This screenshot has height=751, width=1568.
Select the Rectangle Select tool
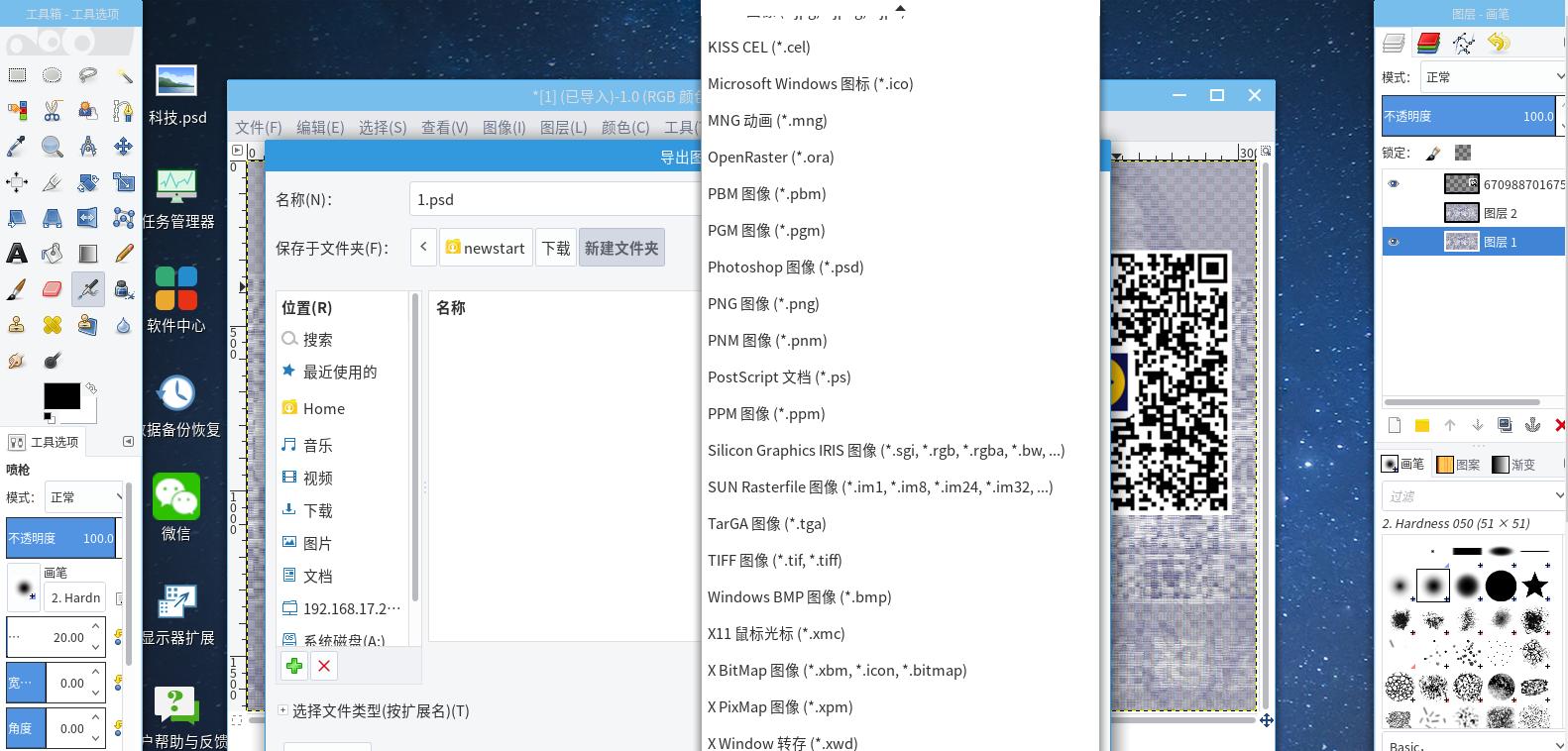pyautogui.click(x=17, y=75)
